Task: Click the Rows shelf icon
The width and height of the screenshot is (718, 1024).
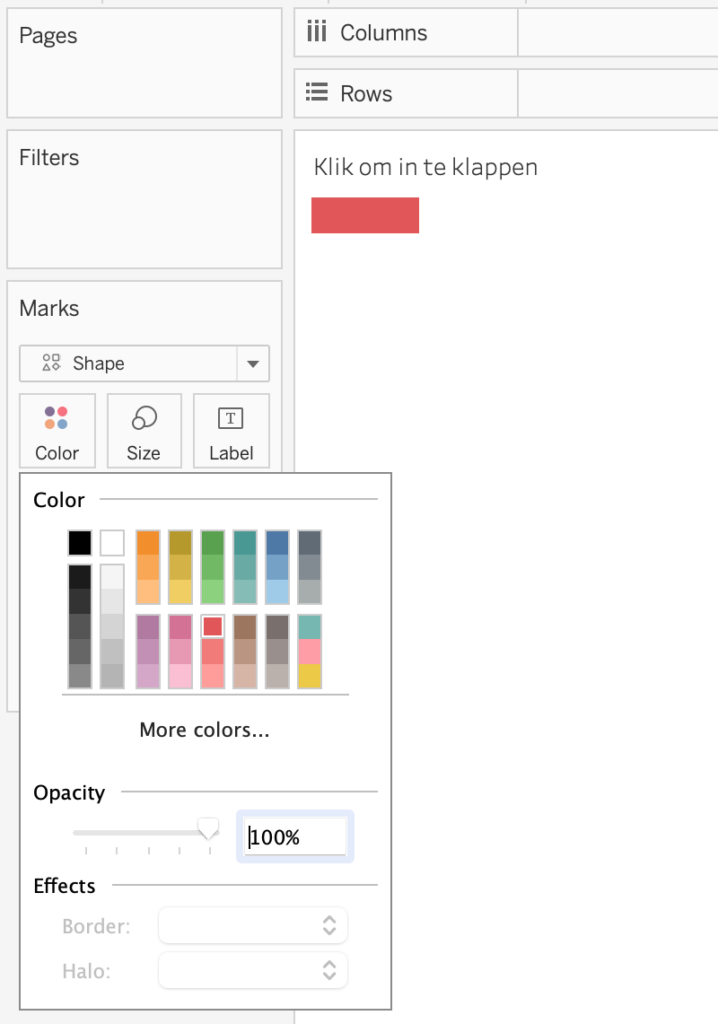Action: (x=317, y=93)
